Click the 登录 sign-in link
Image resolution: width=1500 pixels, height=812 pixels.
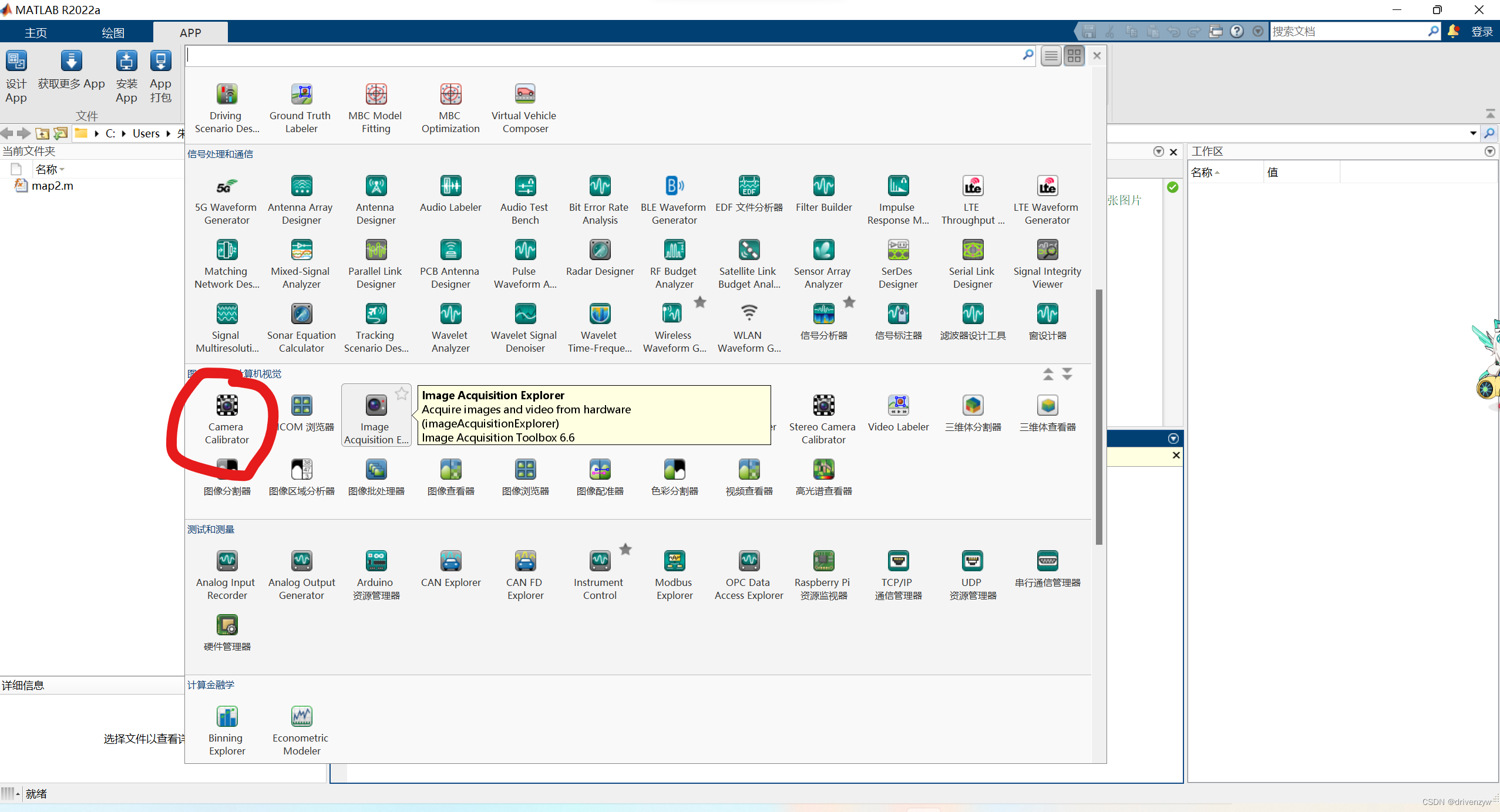point(1482,32)
